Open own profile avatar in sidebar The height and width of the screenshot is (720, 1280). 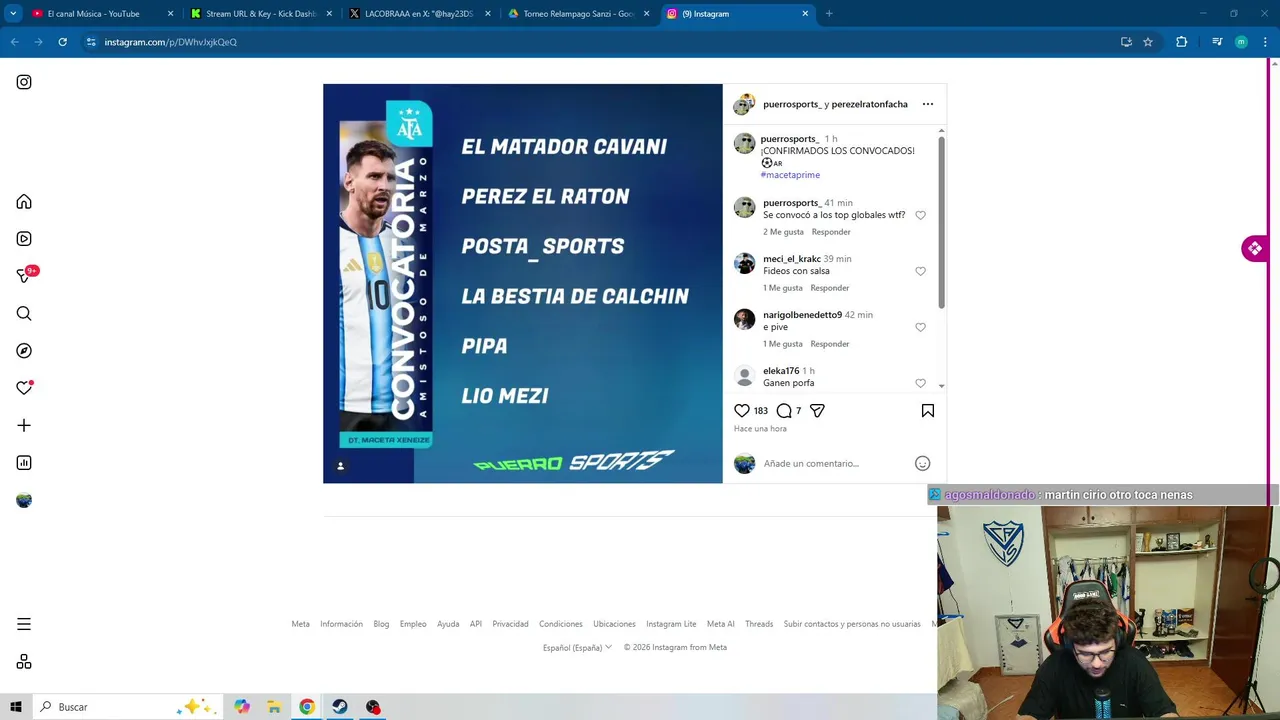click(x=24, y=500)
